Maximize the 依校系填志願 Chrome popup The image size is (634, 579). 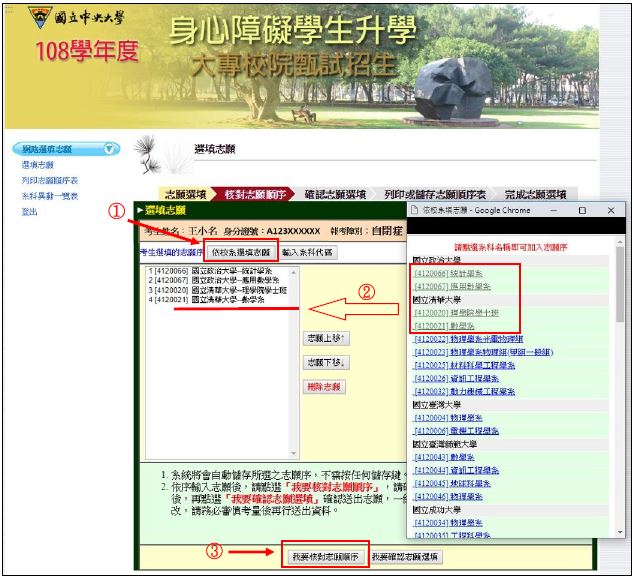(x=582, y=210)
